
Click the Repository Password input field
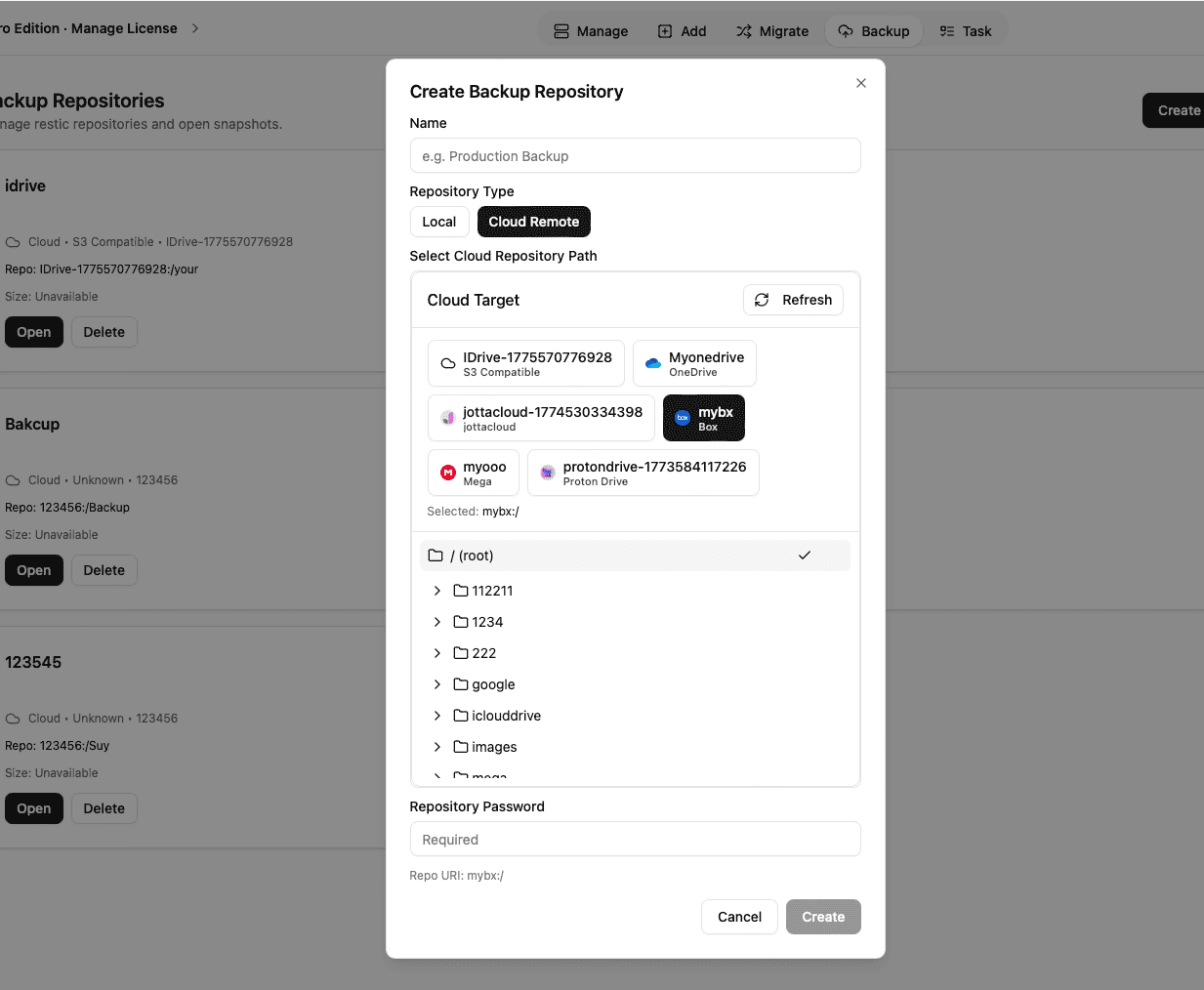pos(635,839)
